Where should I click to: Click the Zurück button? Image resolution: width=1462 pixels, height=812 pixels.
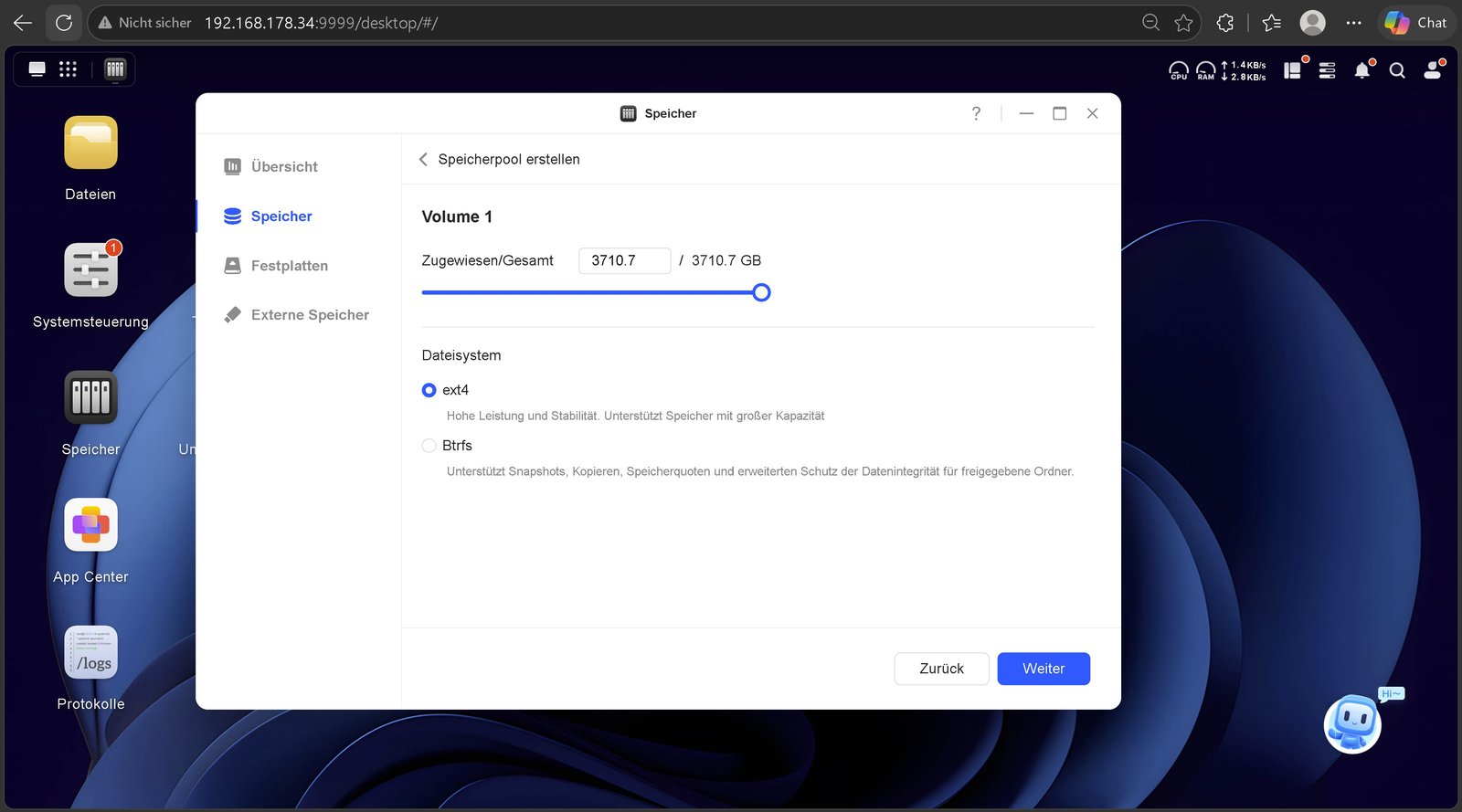941,669
